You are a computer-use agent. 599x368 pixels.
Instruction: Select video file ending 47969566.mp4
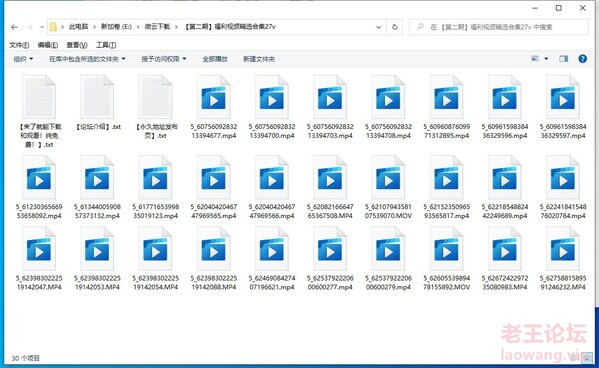tap(272, 187)
